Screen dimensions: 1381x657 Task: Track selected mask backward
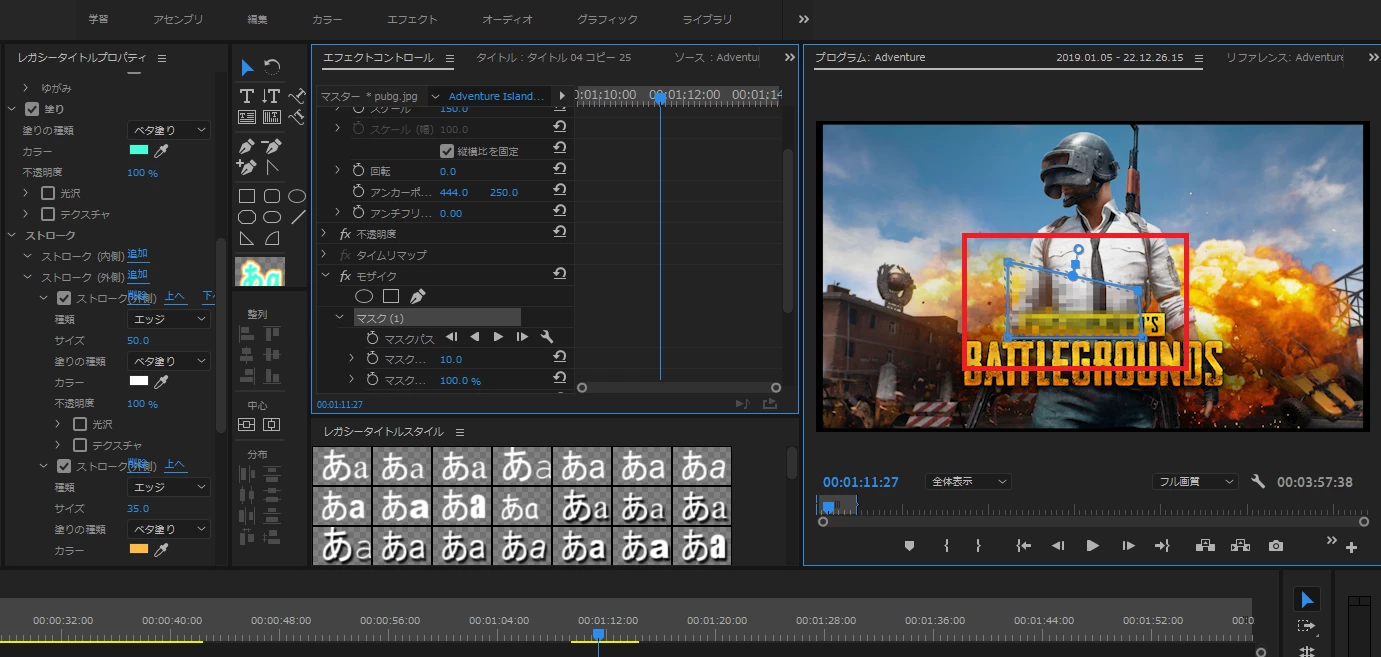(475, 338)
